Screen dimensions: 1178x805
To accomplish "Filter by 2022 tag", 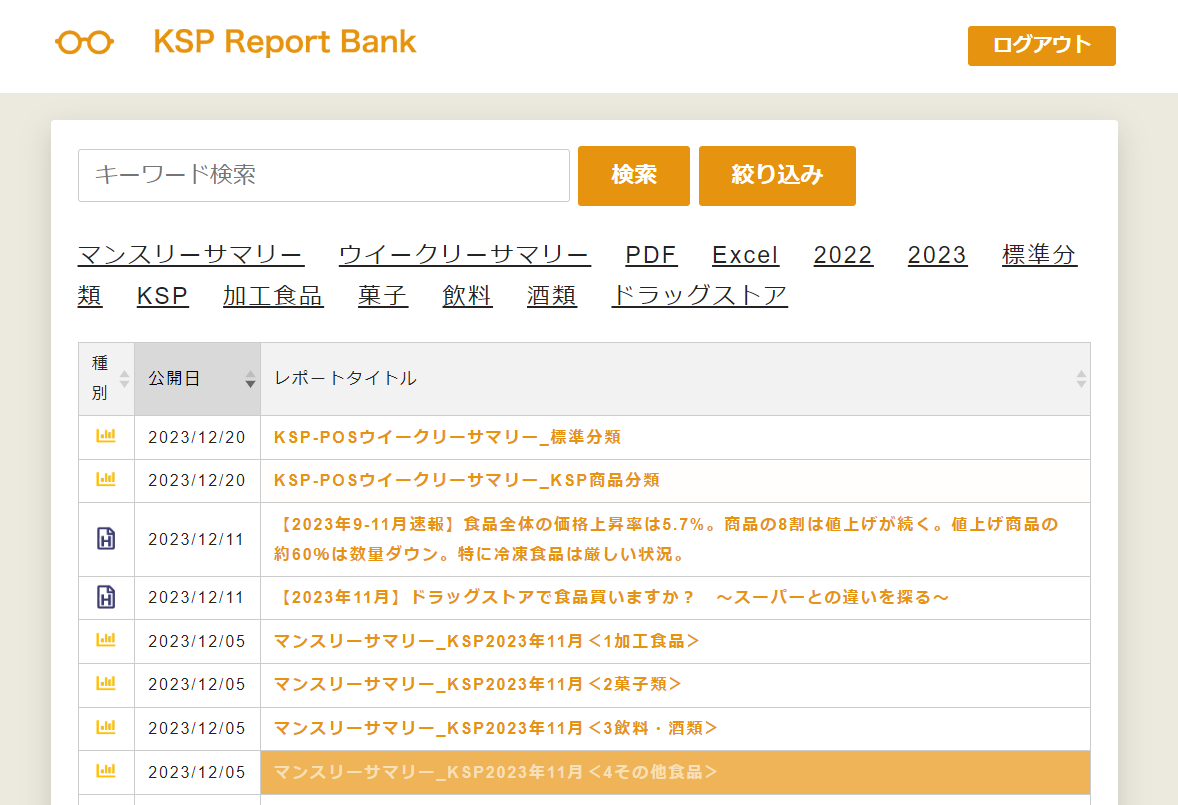I will click(843, 255).
